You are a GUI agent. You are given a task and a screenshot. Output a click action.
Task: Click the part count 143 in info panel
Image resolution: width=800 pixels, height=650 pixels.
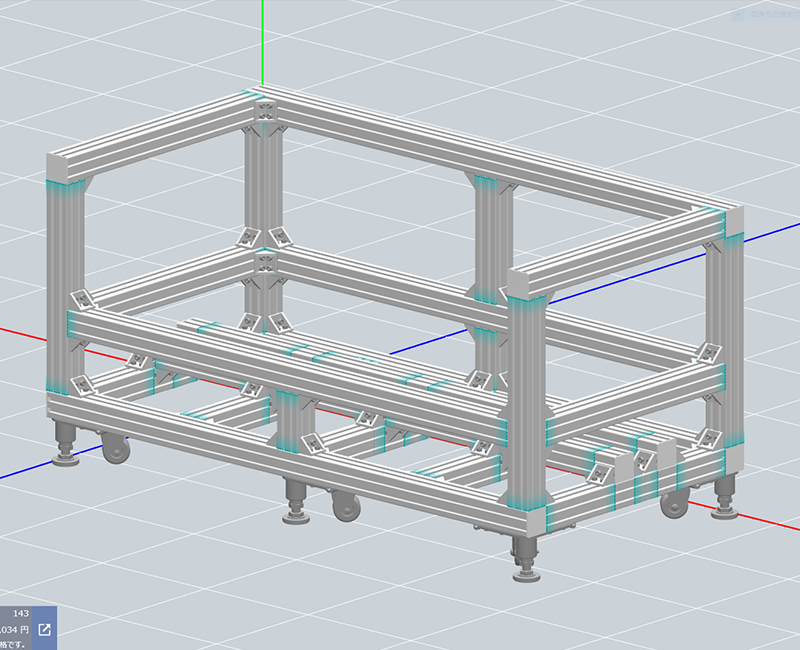tap(19, 612)
